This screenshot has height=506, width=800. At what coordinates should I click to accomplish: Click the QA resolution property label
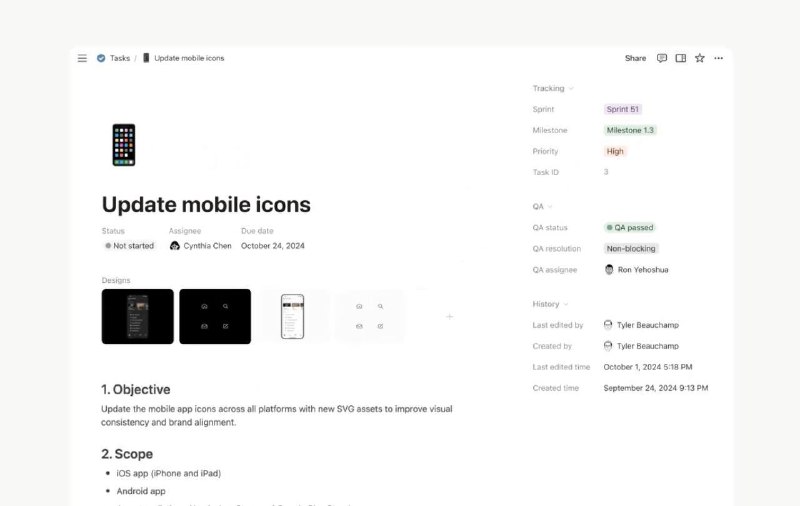point(557,248)
